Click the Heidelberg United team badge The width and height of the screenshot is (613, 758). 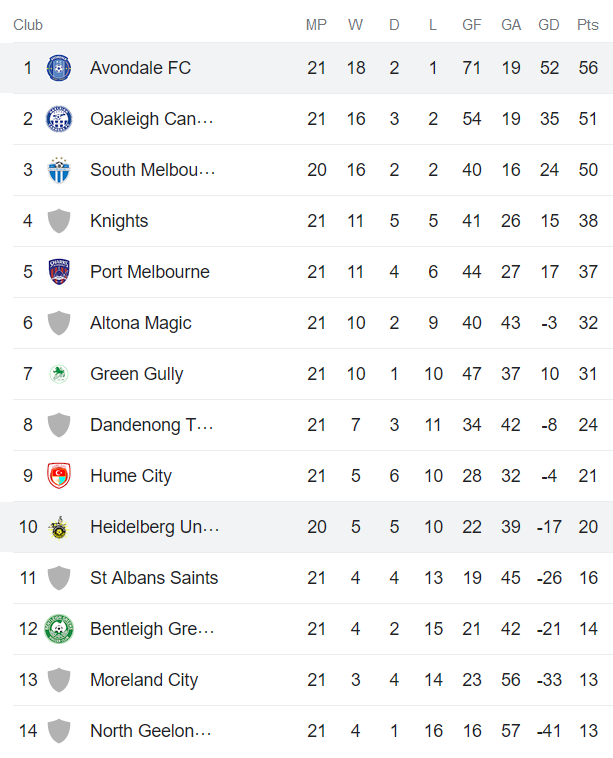(x=59, y=527)
